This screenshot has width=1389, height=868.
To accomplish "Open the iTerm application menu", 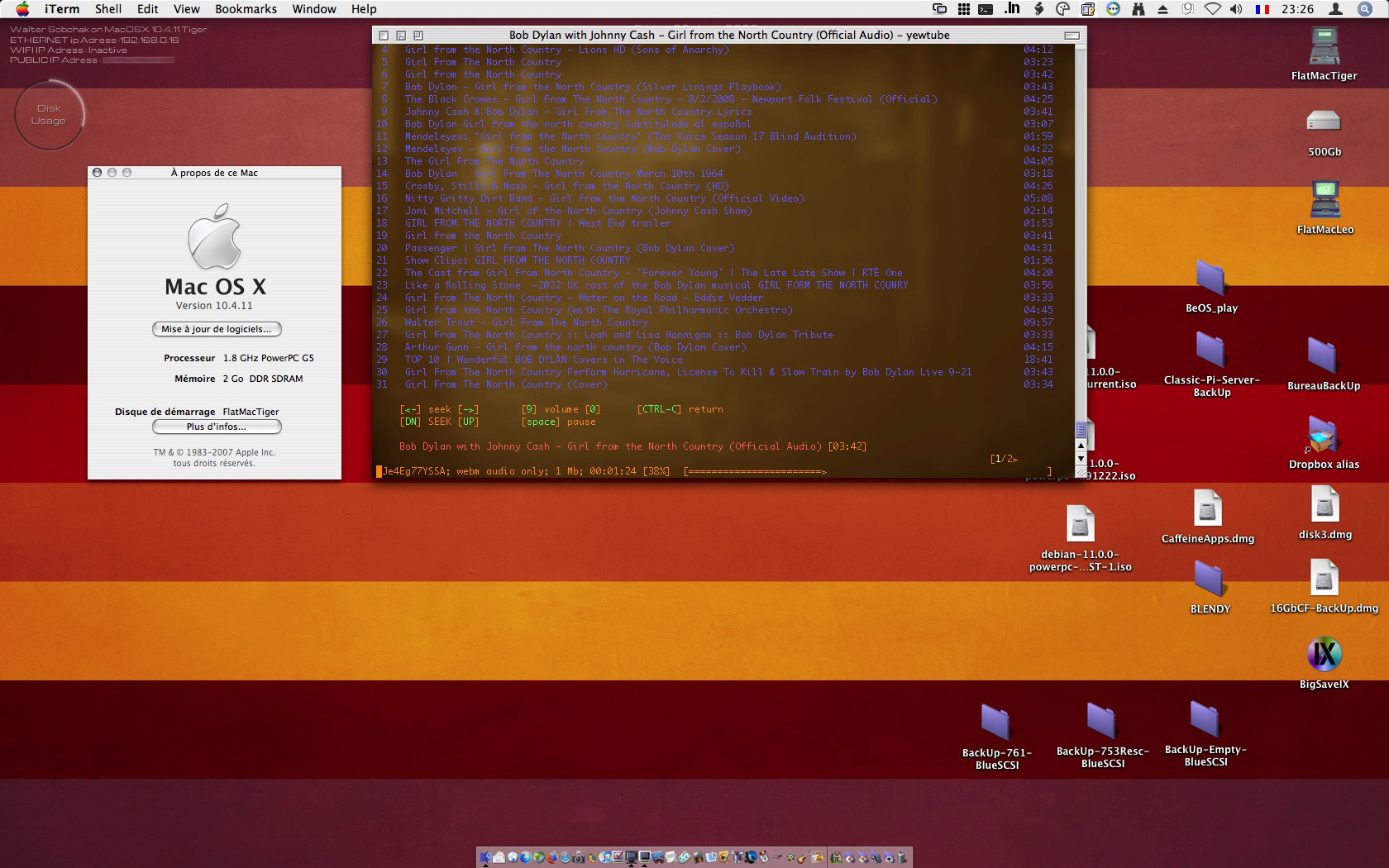I will pos(62,9).
